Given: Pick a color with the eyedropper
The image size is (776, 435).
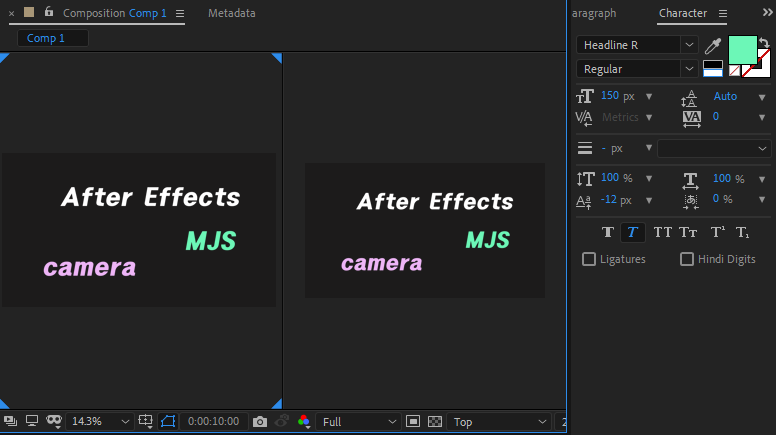Looking at the screenshot, I should click(713, 46).
